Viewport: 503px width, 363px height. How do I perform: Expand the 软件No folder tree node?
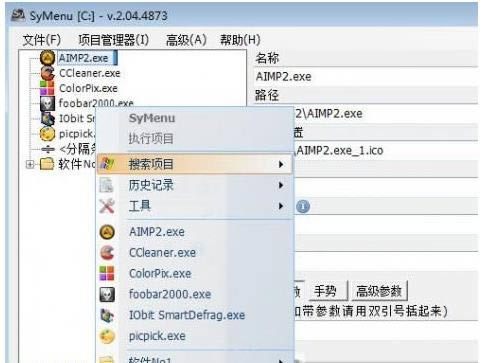tap(30, 164)
